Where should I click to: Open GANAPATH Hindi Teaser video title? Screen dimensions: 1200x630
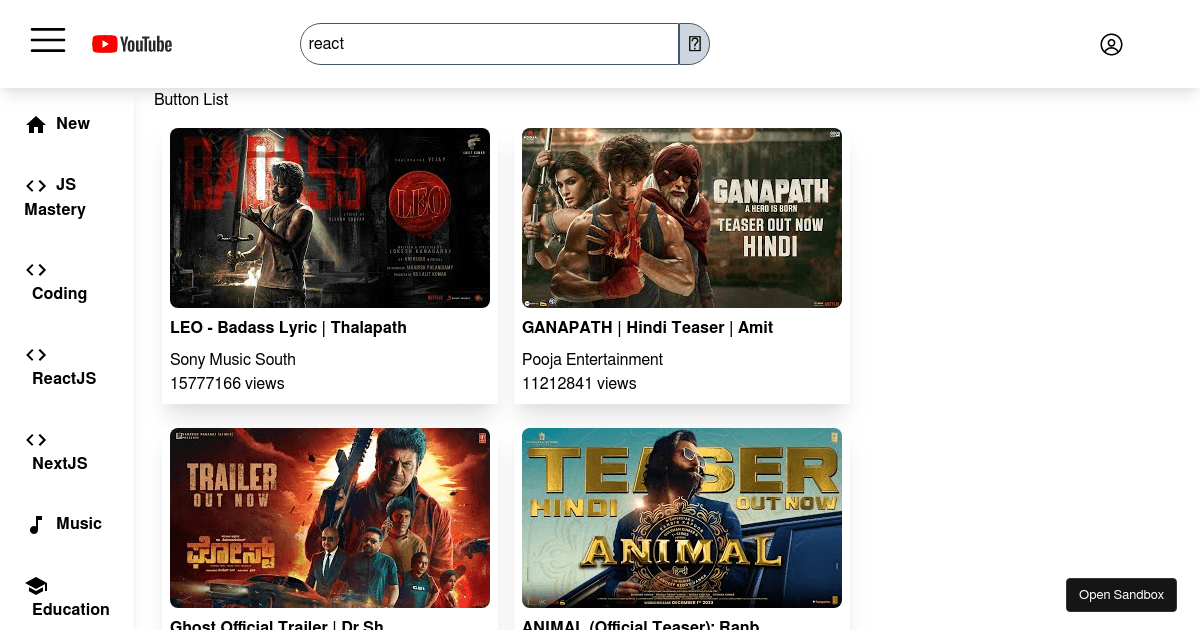point(647,328)
